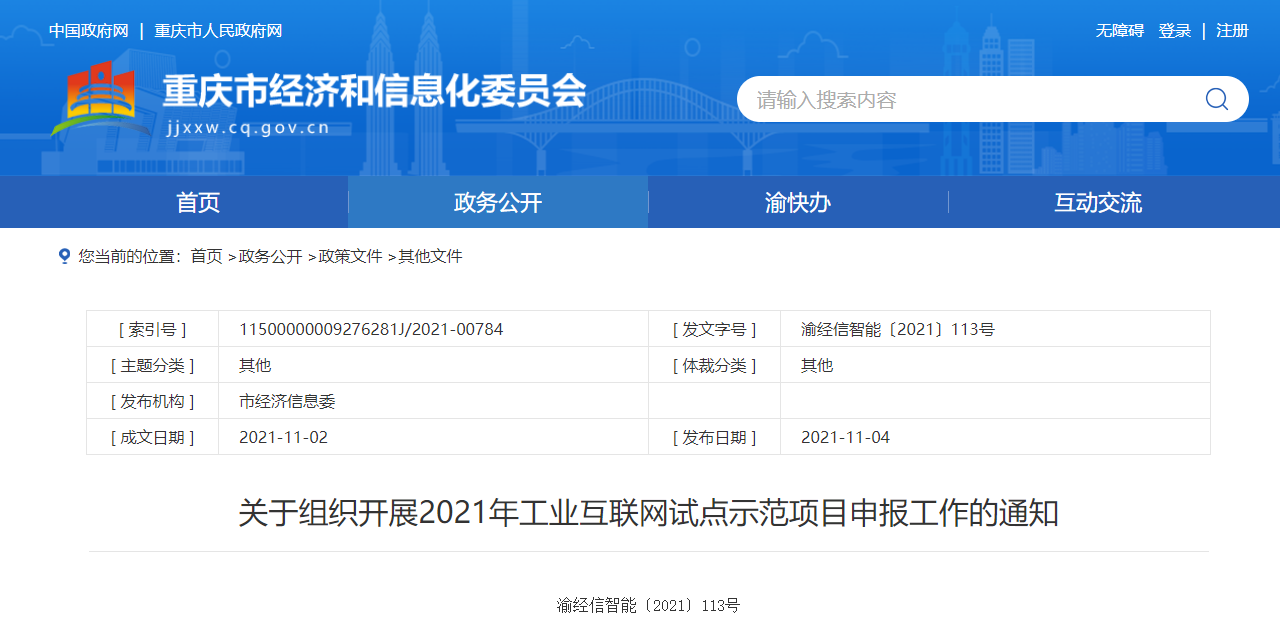Click the 重庆市经济和信息化委员会 site title

pos(374,92)
